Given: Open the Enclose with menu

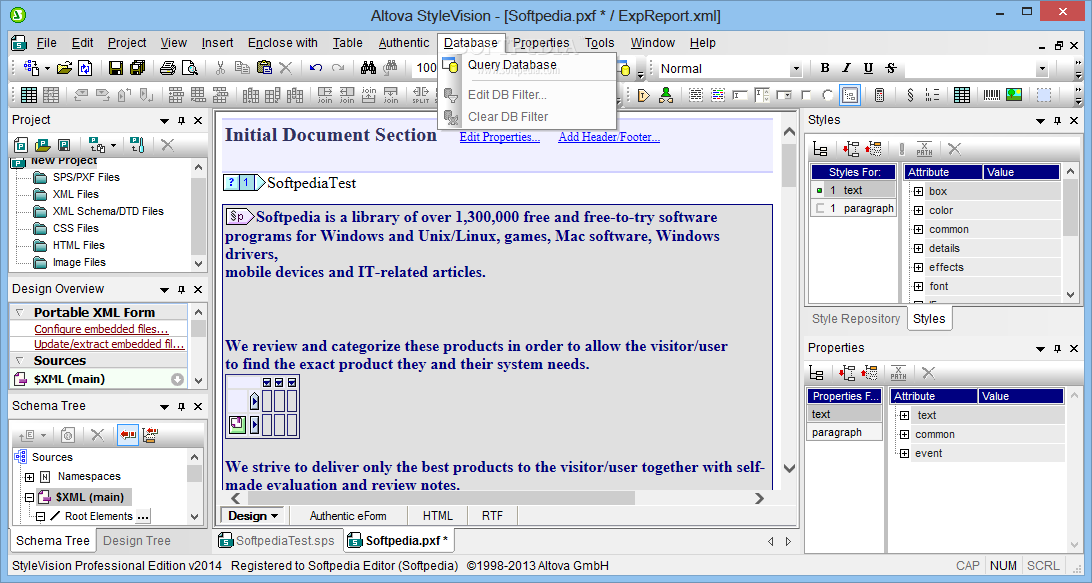Looking at the screenshot, I should (x=282, y=42).
